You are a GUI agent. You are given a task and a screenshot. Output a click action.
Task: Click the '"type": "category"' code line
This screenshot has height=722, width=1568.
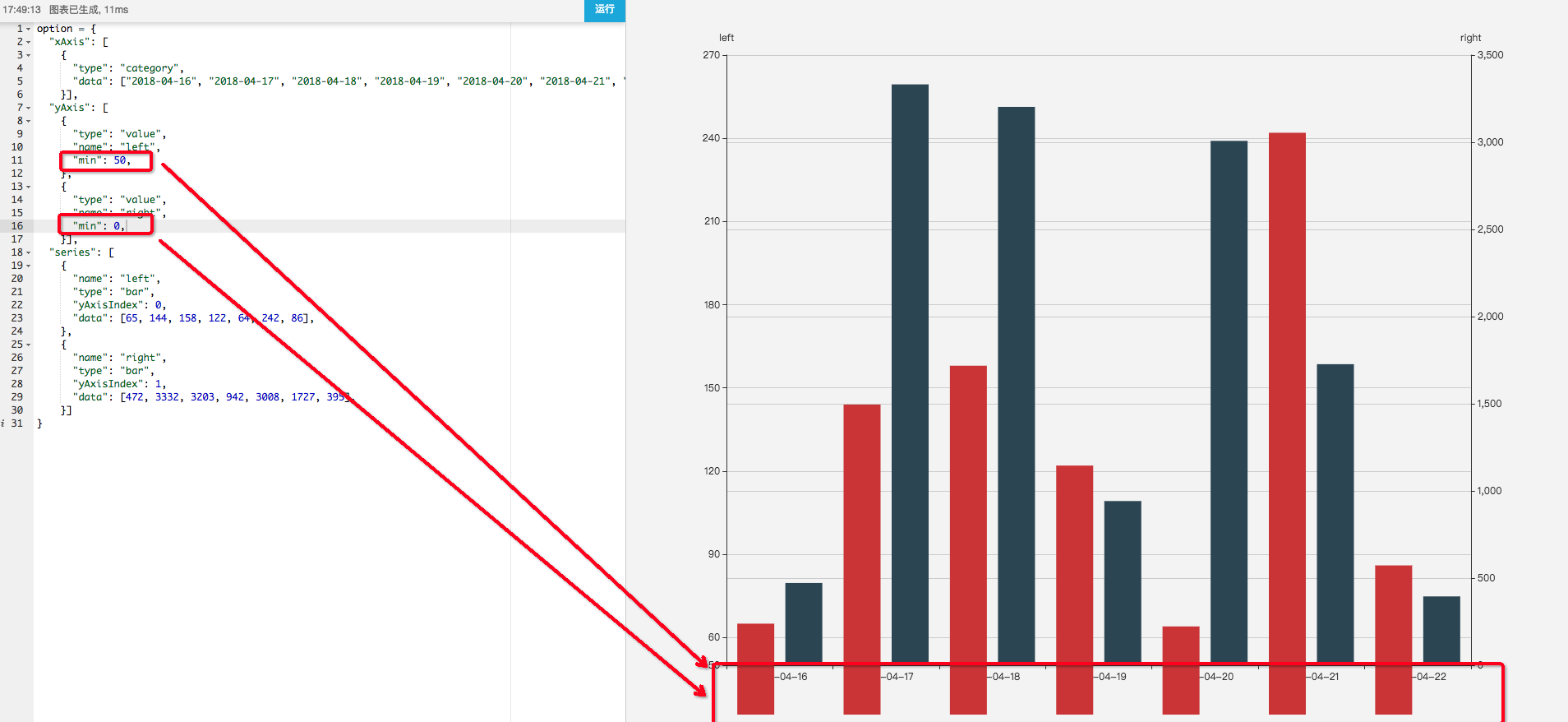(128, 68)
